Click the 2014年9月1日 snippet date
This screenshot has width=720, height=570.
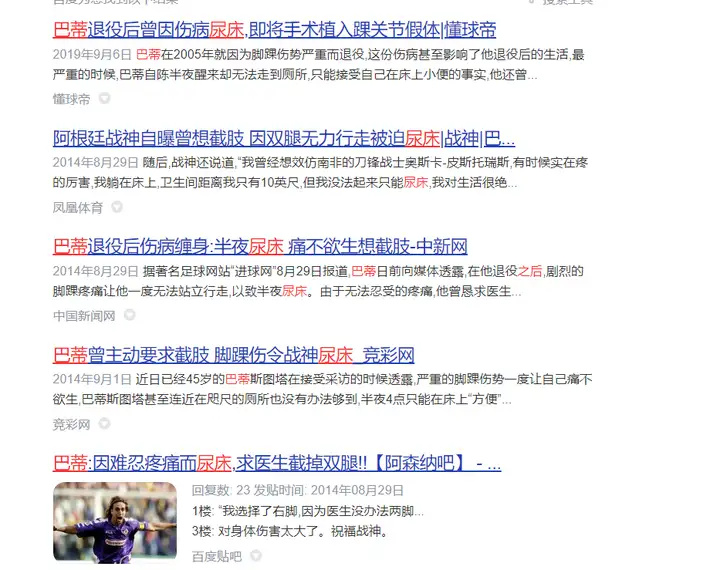coord(92,379)
